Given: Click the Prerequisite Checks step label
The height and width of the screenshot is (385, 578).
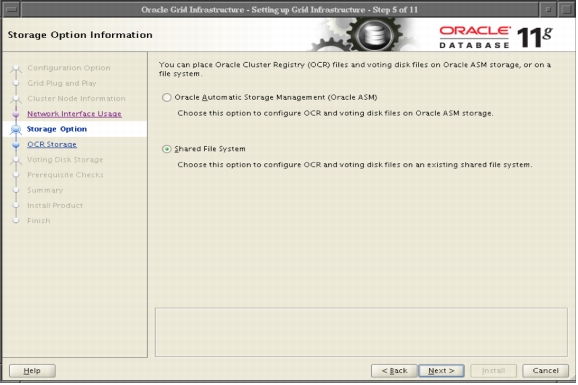Looking at the screenshot, I should 65,175.
